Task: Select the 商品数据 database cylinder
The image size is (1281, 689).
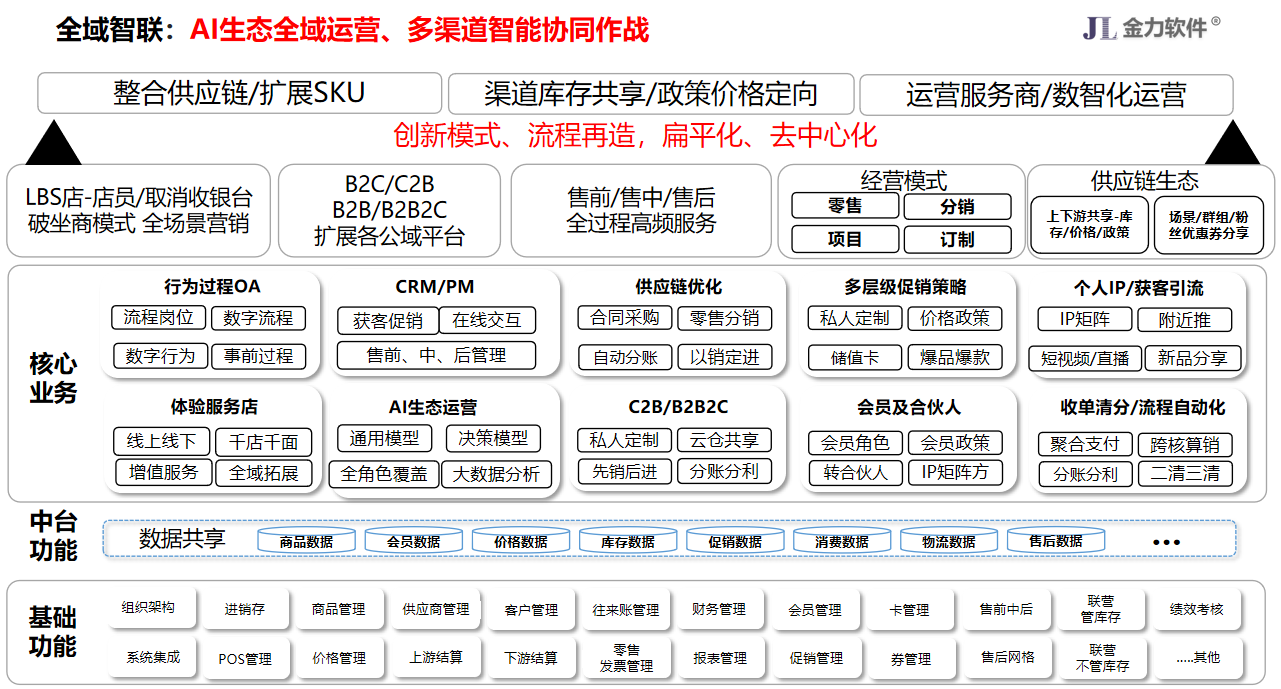Action: pyautogui.click(x=306, y=541)
